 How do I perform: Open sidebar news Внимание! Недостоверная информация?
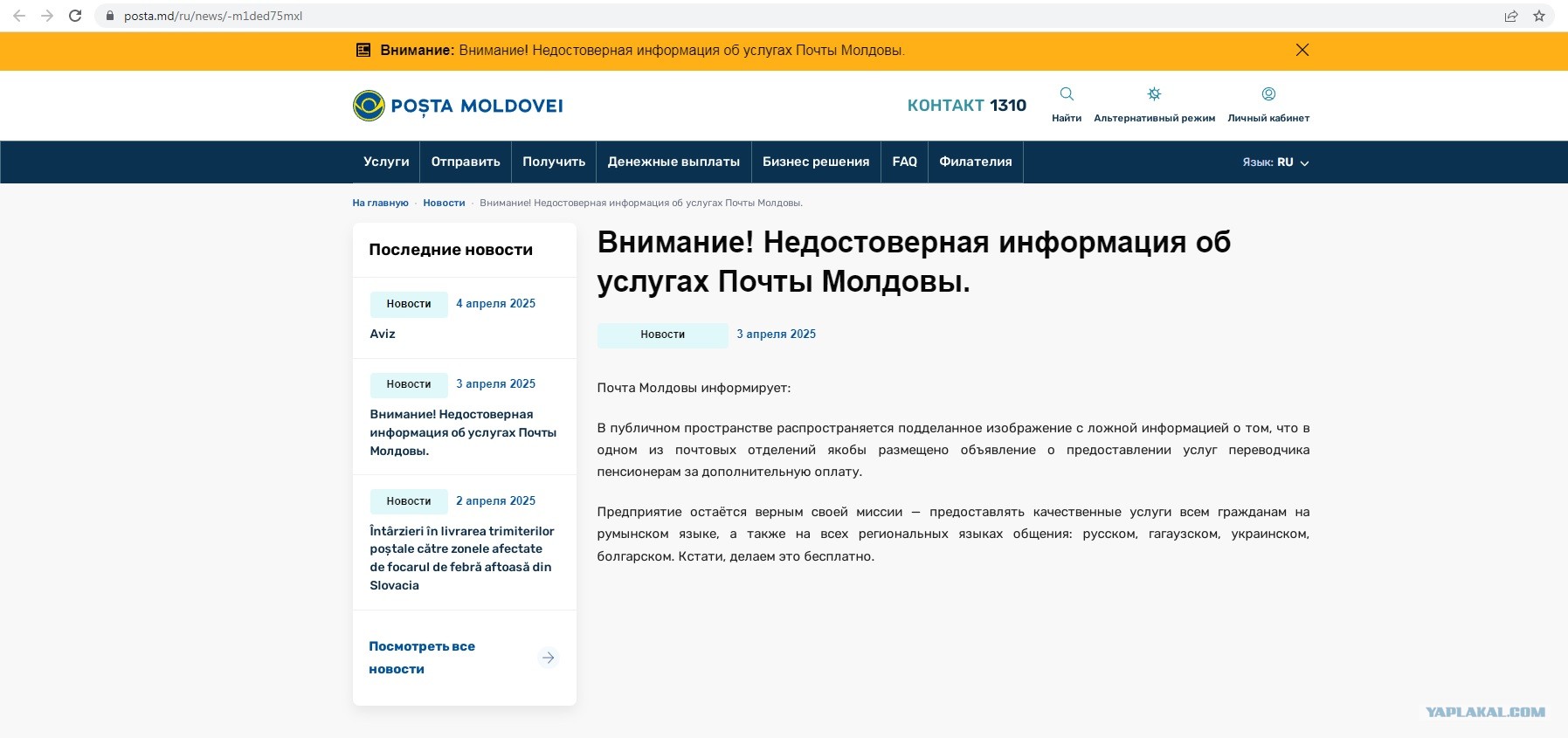463,432
